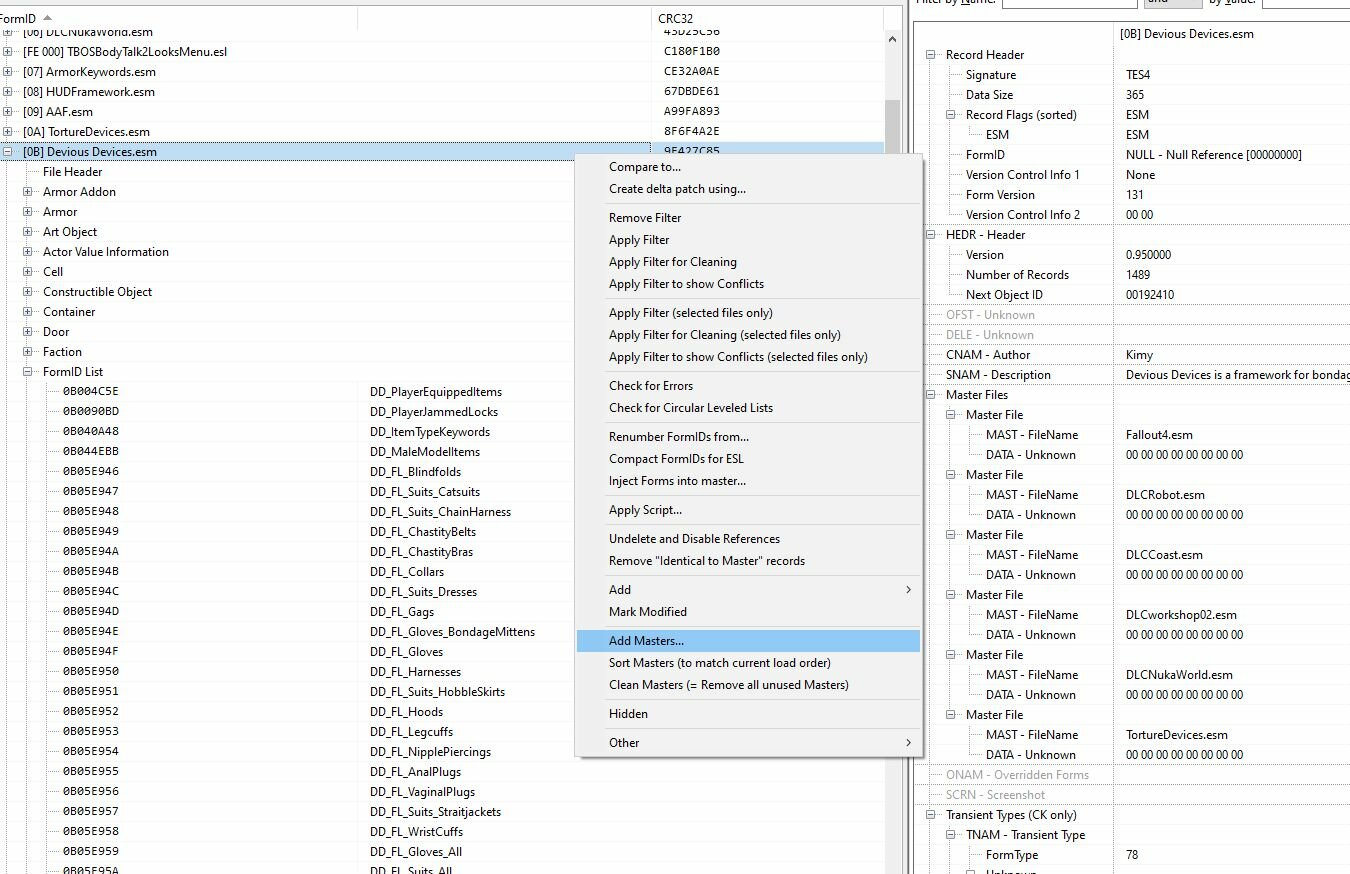
Task: Expand the AAF.esm plugin node
Action: (8, 112)
